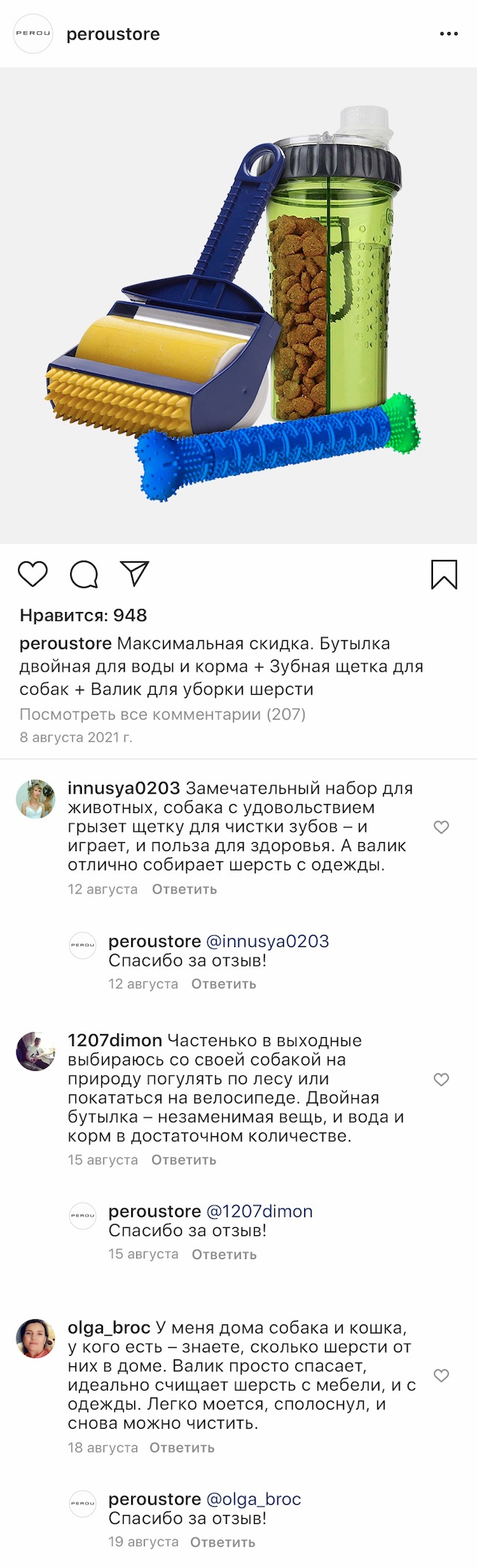This screenshot has width=477, height=1568.
Task: Open 1207dimon's profile avatar
Action: pyautogui.click(x=36, y=1051)
